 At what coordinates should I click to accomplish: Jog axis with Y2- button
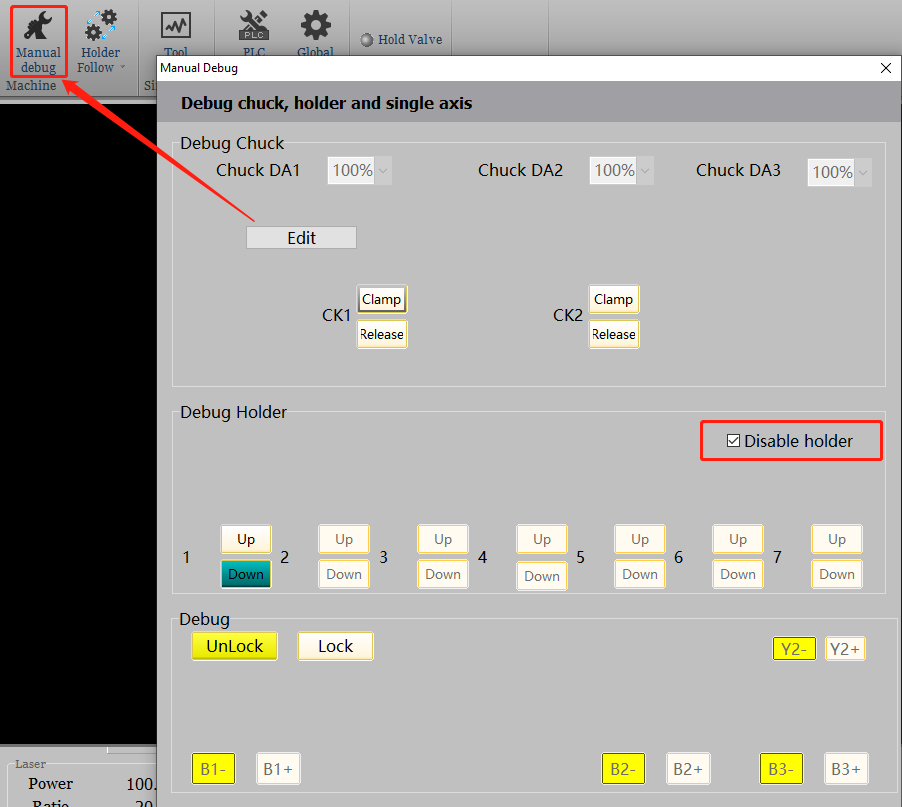[x=794, y=649]
